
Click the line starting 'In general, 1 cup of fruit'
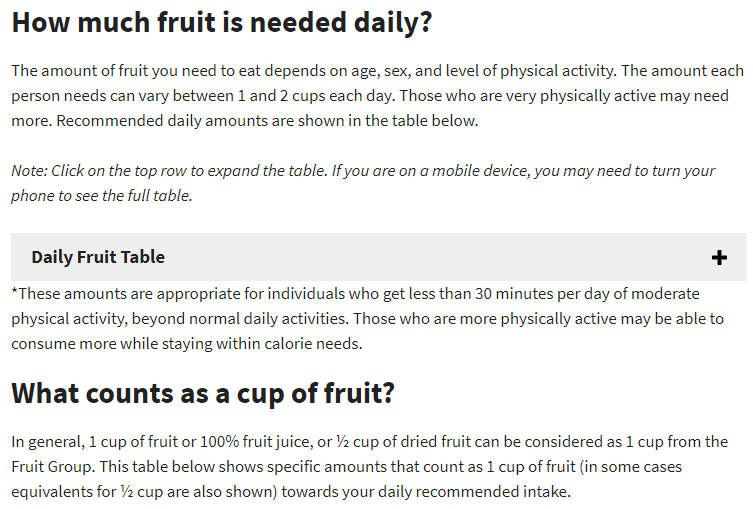(x=370, y=442)
